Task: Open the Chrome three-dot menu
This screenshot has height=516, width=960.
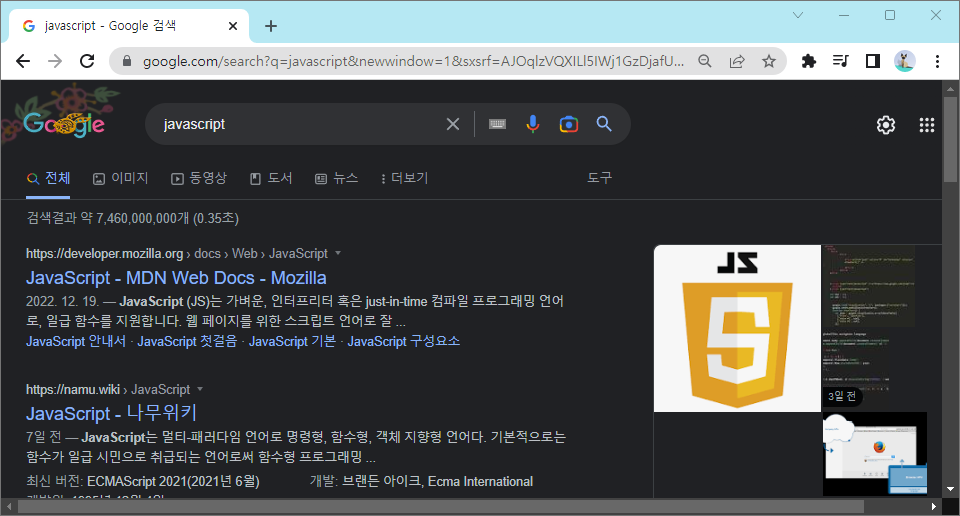Action: tap(937, 61)
